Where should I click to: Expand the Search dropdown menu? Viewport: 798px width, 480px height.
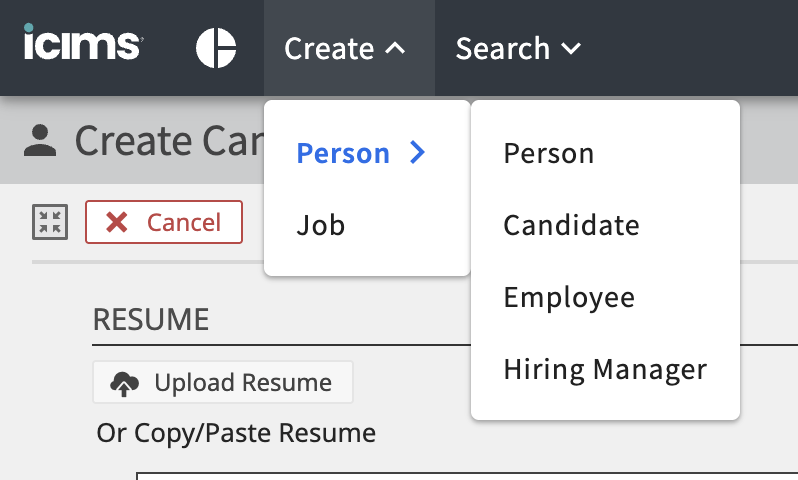coord(518,48)
